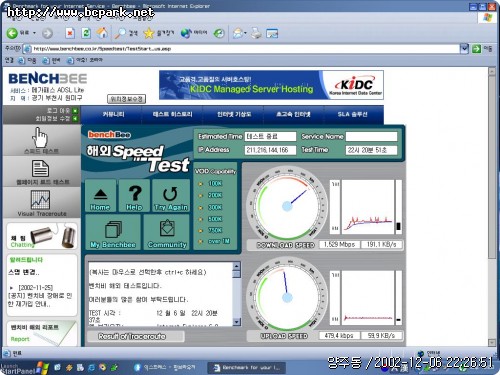Click the download speed gauge dial
The height and width of the screenshot is (375, 500).
click(x=287, y=206)
